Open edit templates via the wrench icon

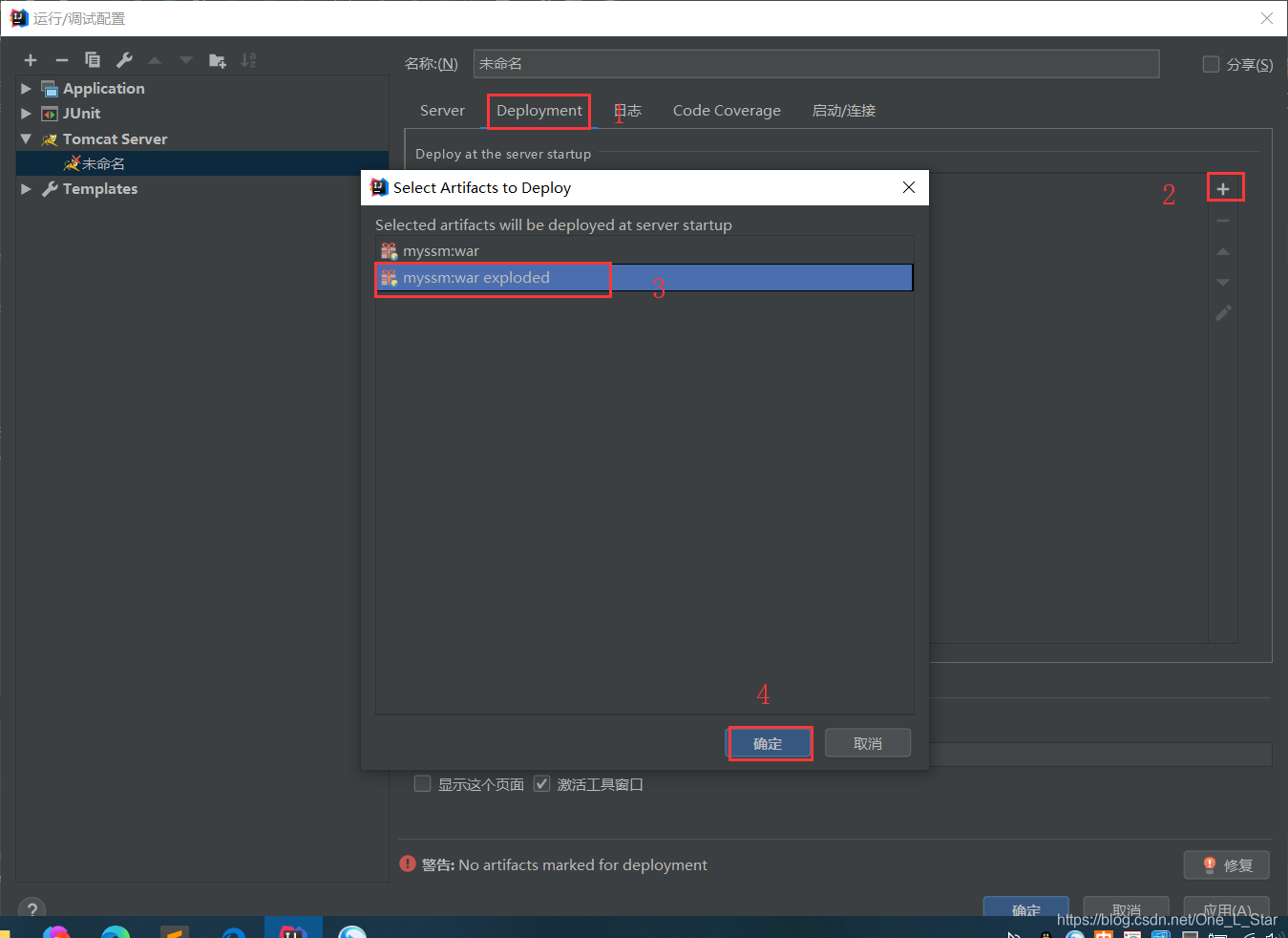pyautogui.click(x=124, y=59)
